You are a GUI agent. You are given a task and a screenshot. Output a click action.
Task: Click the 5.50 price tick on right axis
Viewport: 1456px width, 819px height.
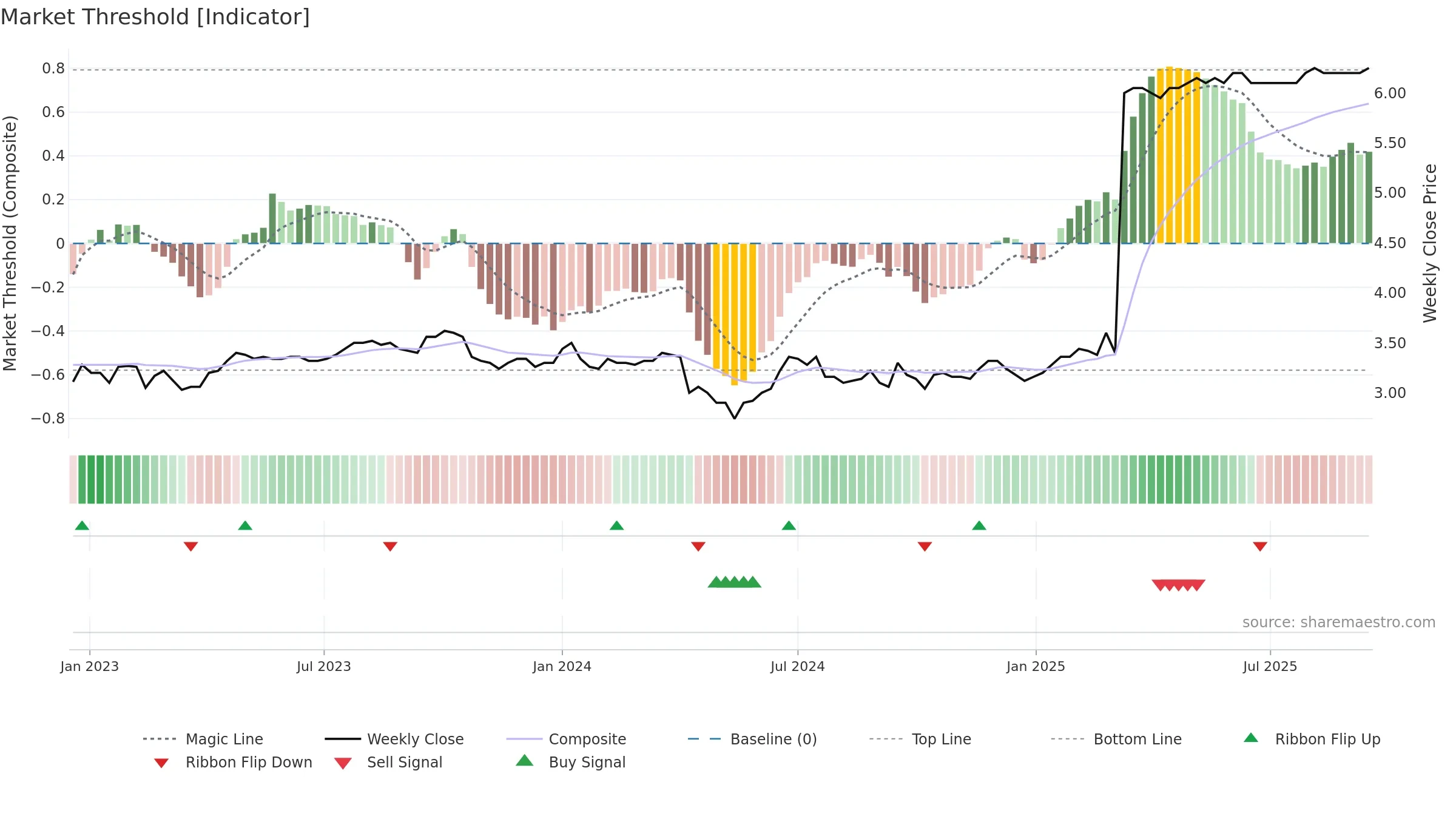1390,143
